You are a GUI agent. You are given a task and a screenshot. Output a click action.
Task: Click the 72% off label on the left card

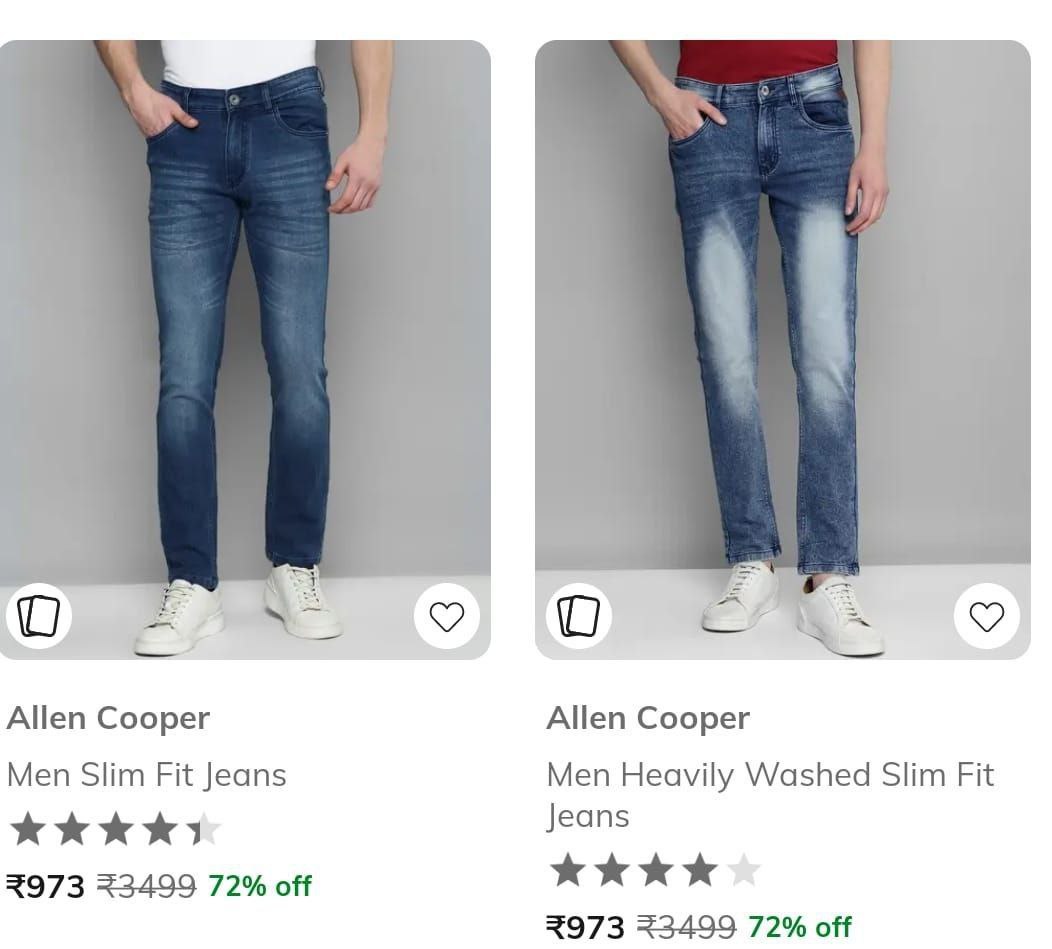[258, 885]
